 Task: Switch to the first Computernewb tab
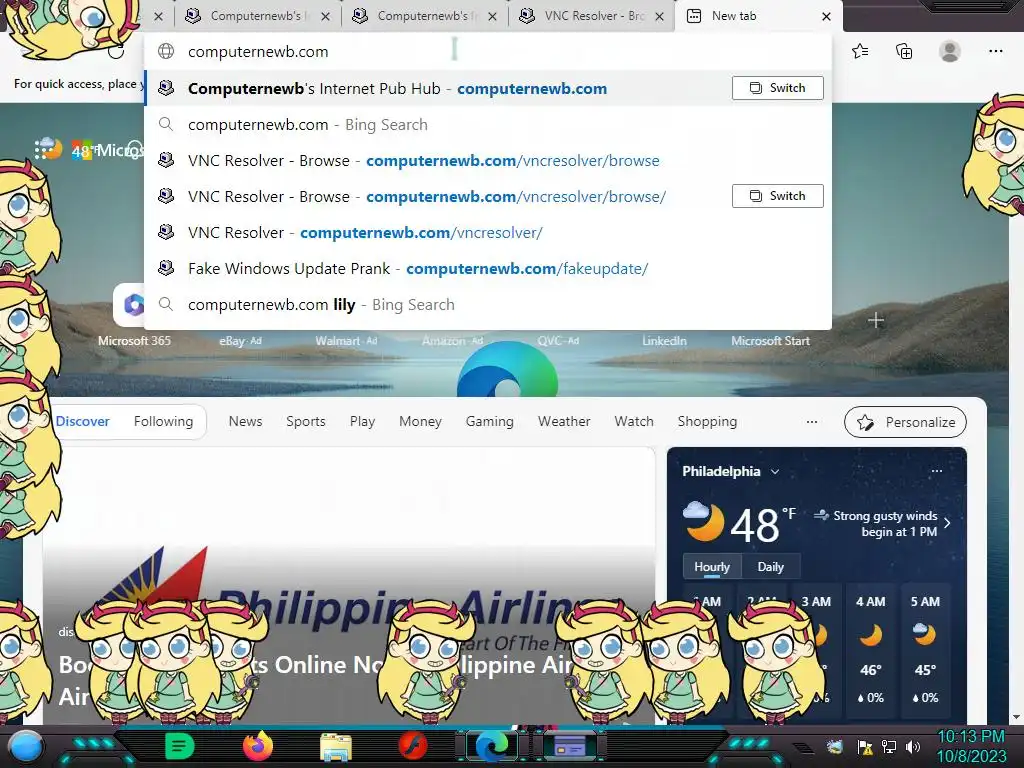click(257, 16)
